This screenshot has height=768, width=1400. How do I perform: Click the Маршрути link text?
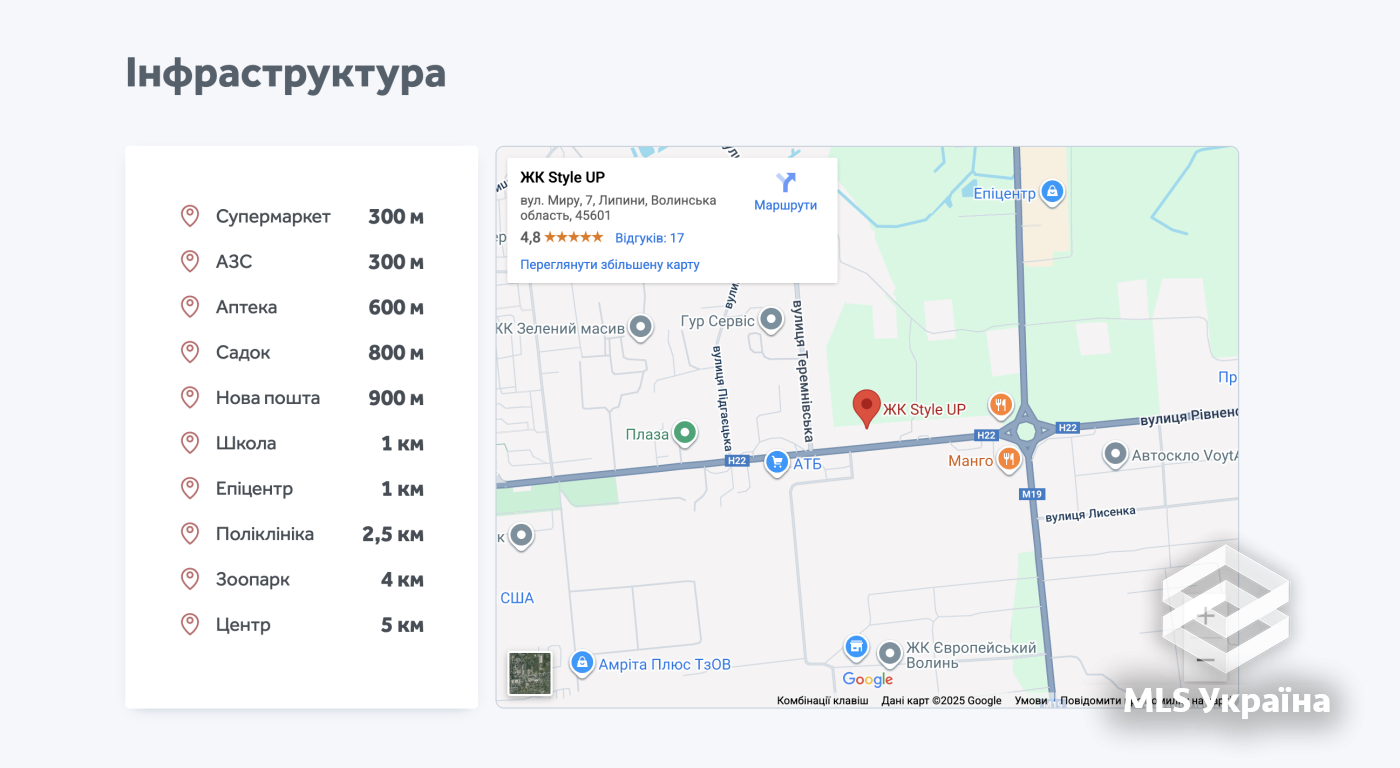point(785,205)
